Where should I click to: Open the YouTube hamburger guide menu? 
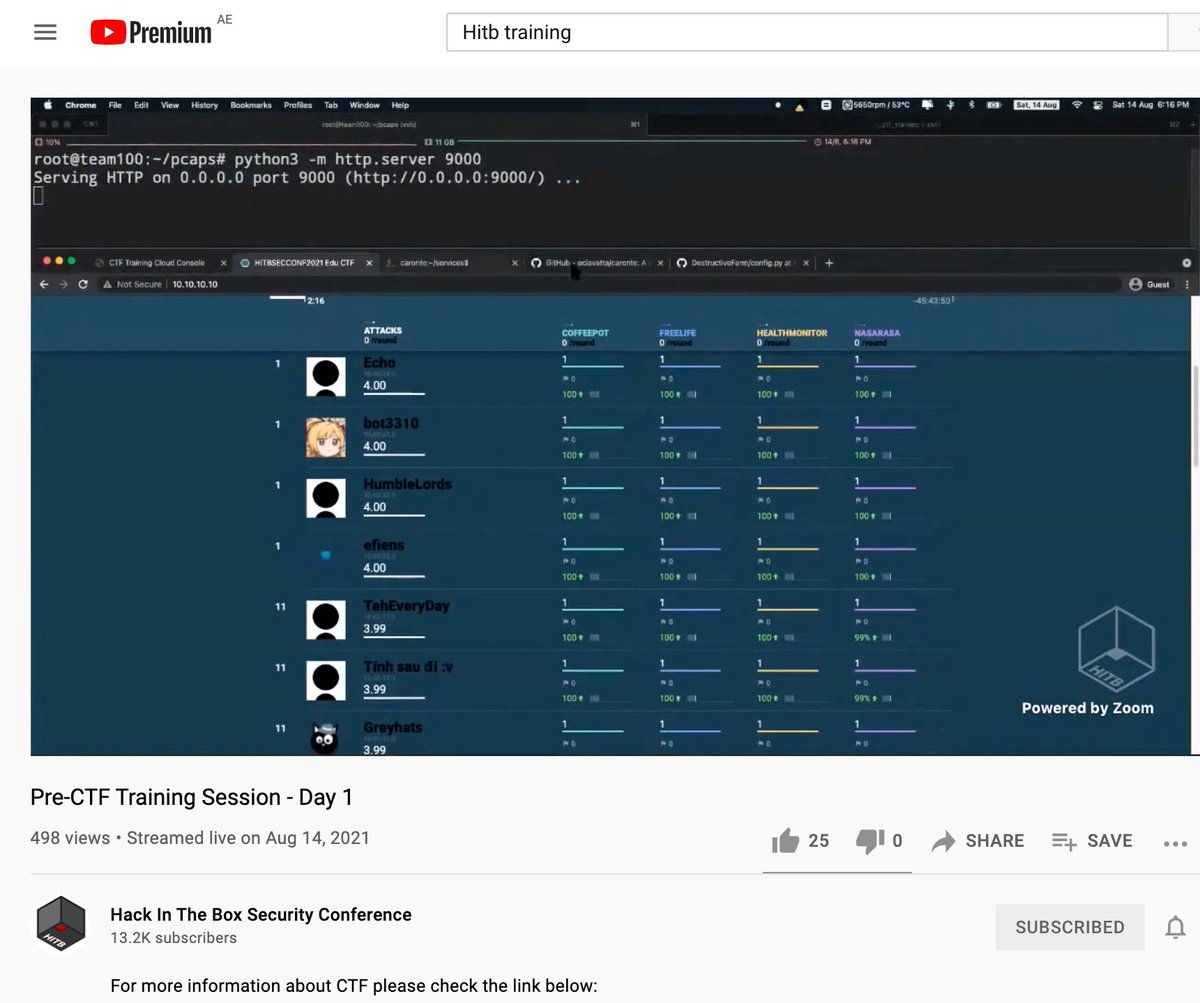(45, 32)
